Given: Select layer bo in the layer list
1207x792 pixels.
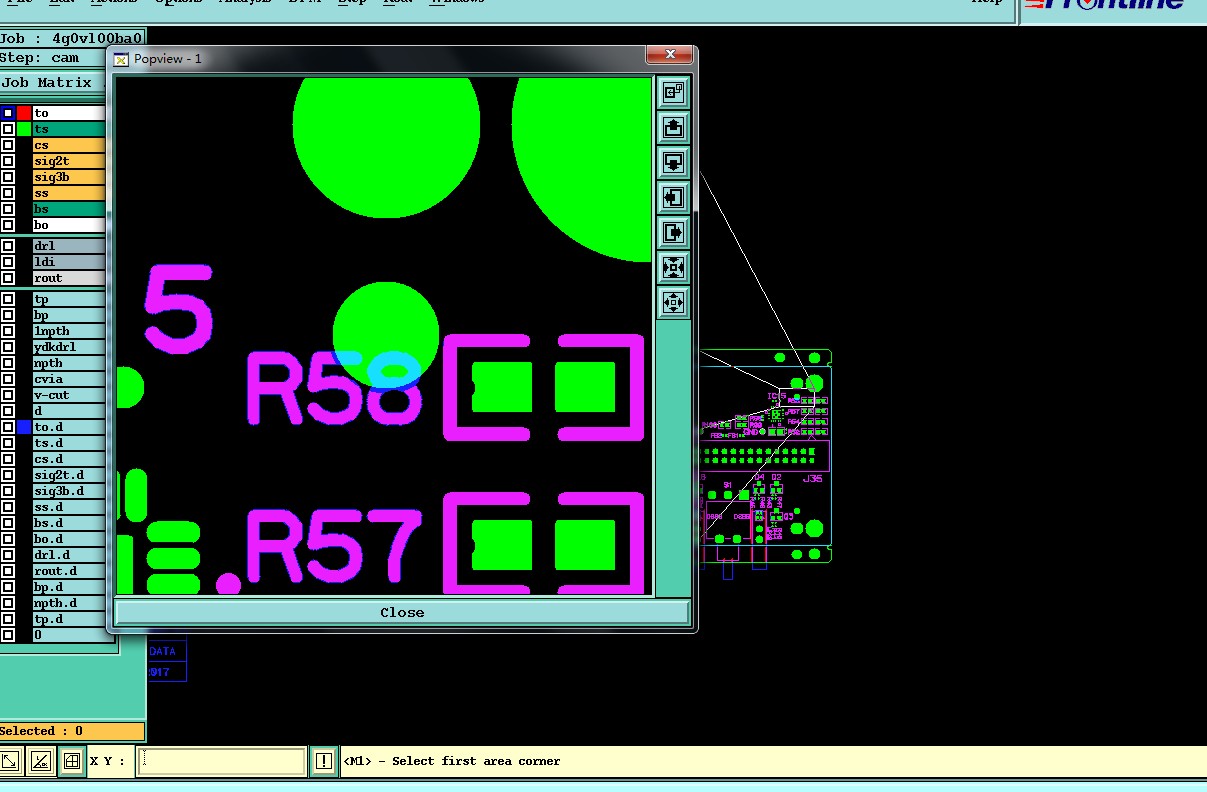Looking at the screenshot, I should (68, 225).
